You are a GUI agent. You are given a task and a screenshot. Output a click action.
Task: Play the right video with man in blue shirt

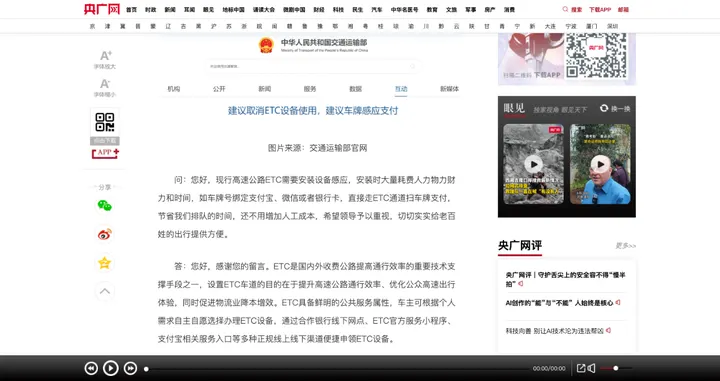(x=601, y=164)
